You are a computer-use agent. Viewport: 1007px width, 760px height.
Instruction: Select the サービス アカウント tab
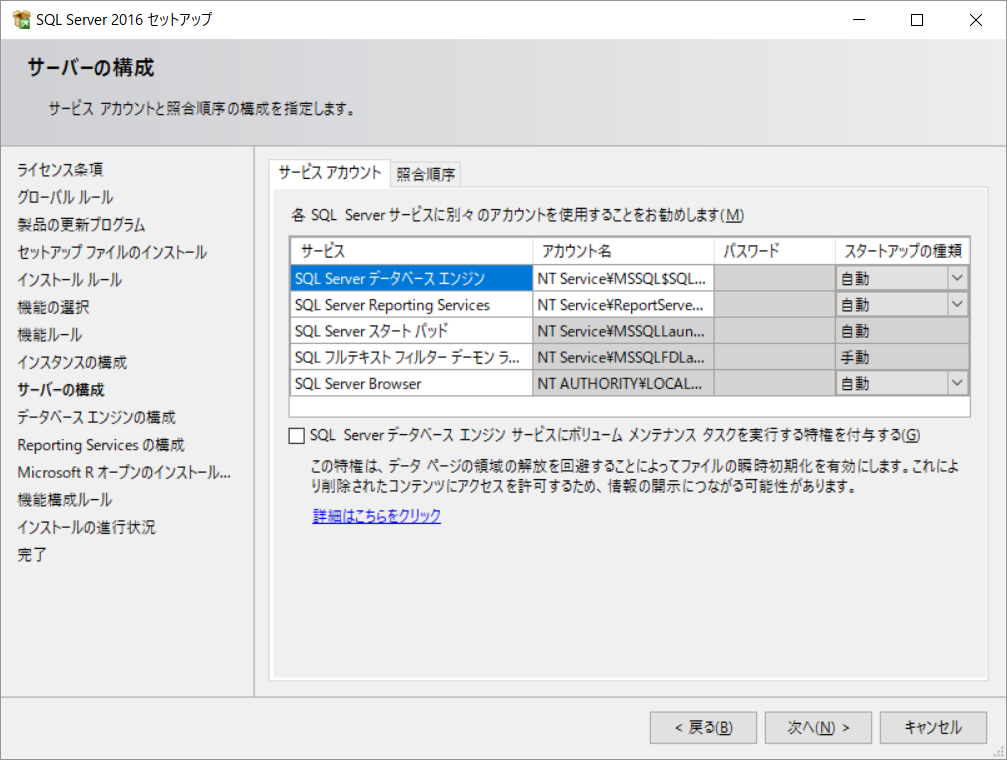coord(329,173)
